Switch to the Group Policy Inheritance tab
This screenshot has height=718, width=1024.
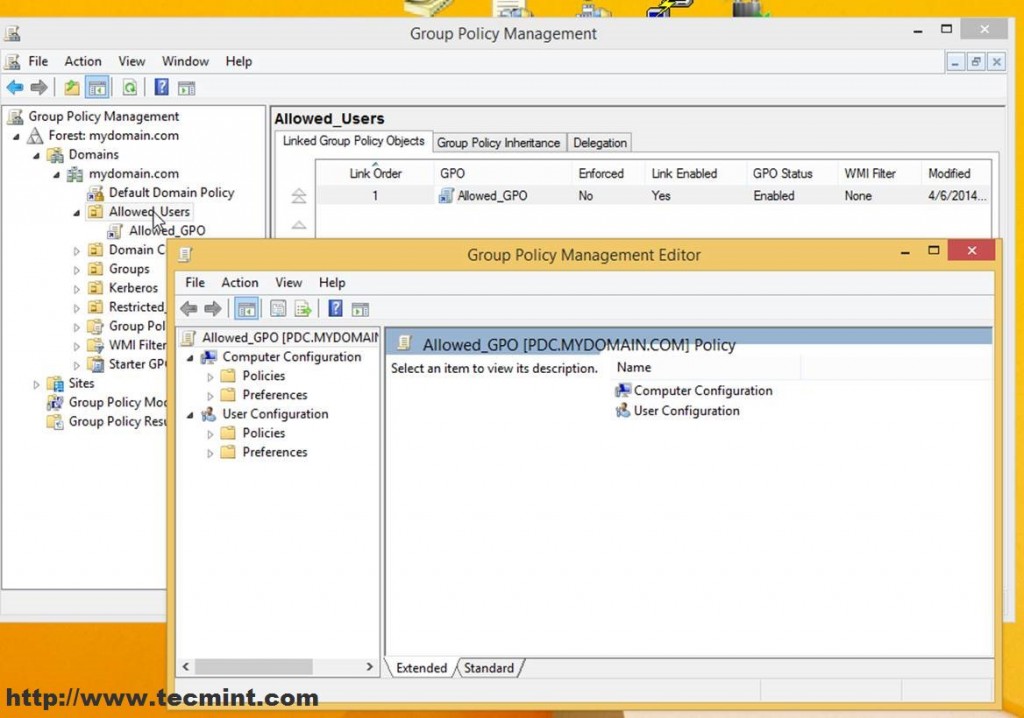(499, 142)
